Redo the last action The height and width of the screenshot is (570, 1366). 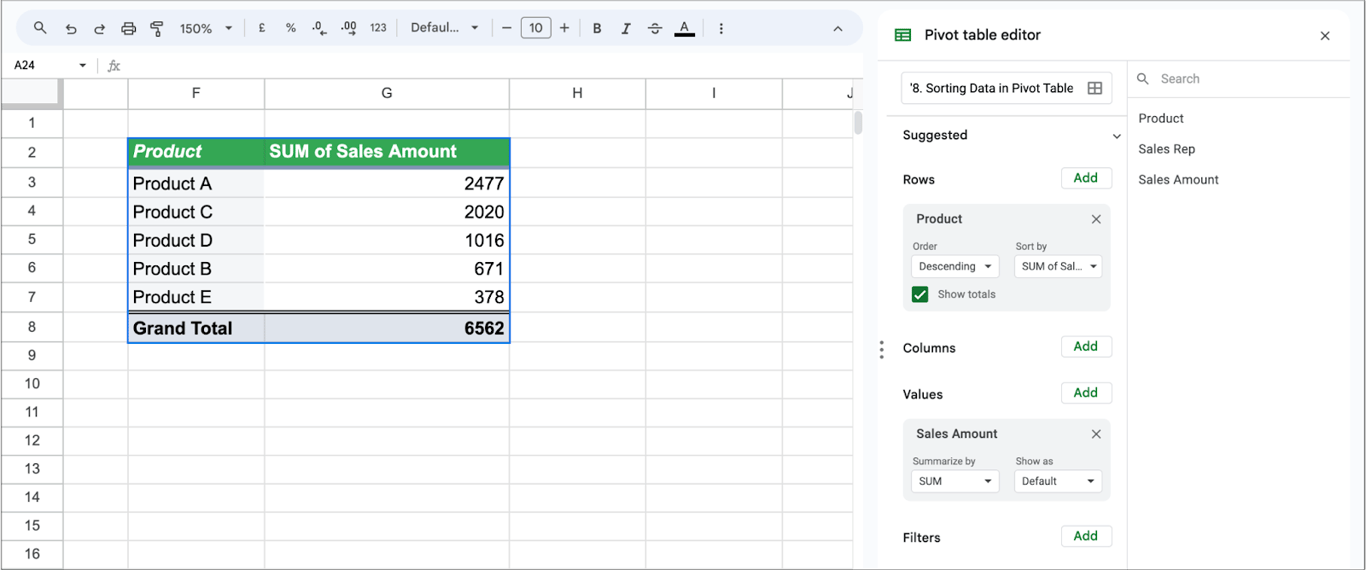click(99, 28)
